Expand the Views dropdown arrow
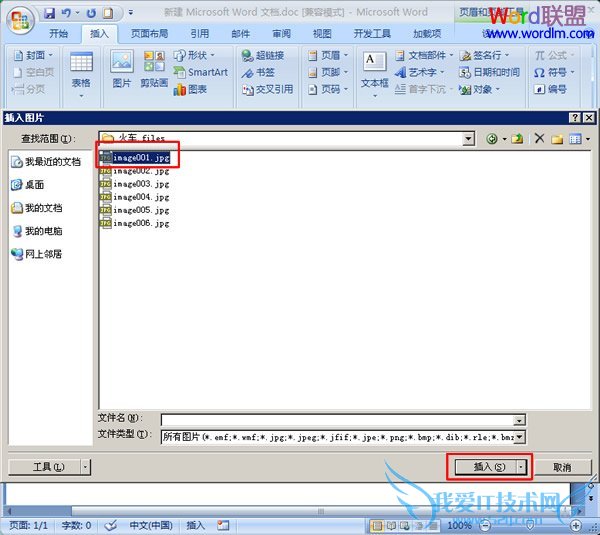 pyautogui.click(x=588, y=139)
